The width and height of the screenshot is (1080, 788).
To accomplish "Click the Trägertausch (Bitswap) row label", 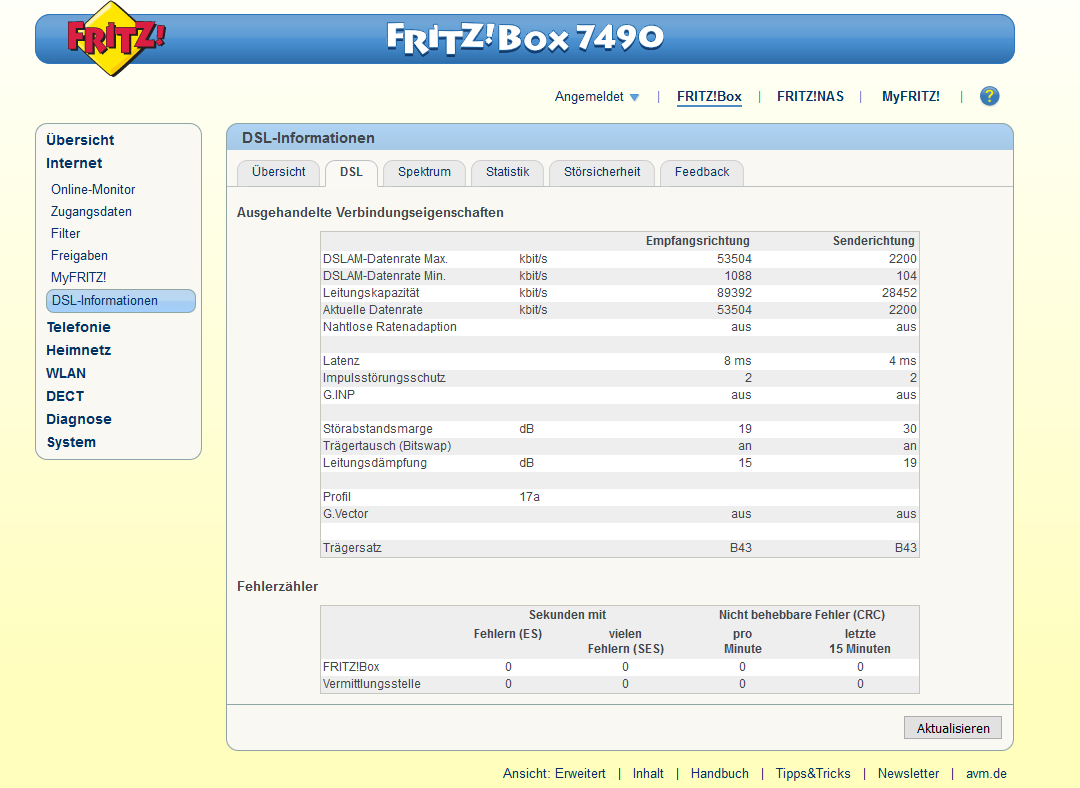I will 387,446.
